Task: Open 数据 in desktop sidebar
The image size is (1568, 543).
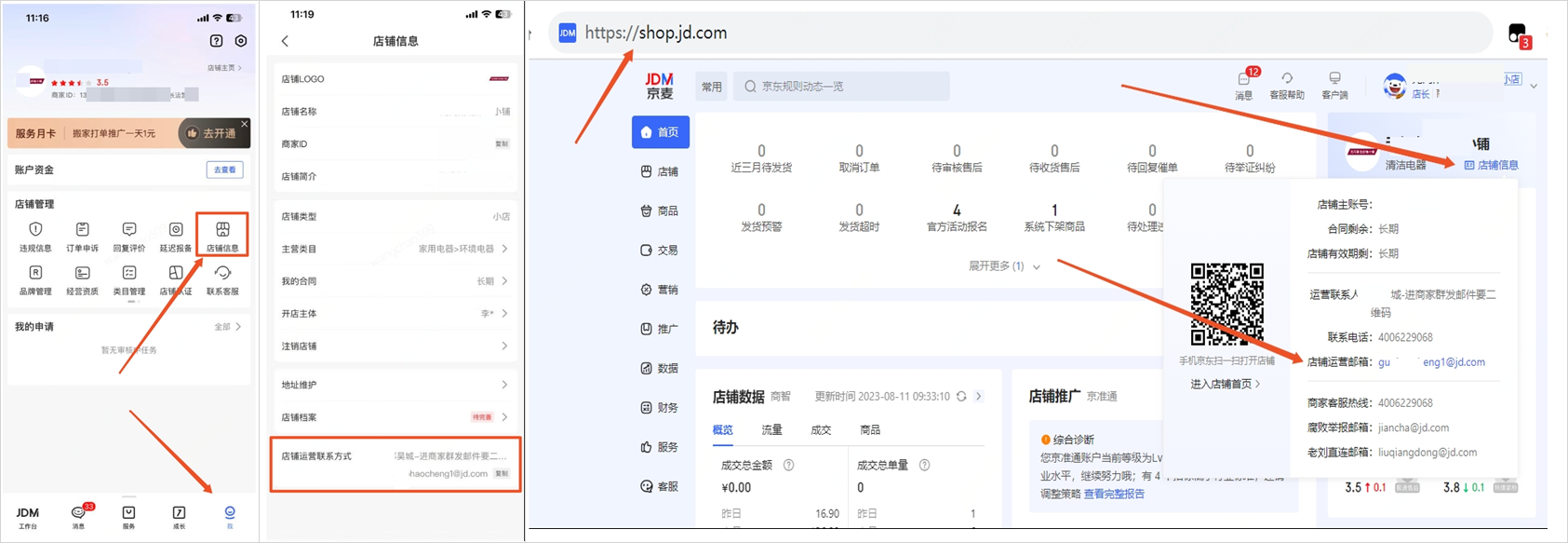Action: 661,368
